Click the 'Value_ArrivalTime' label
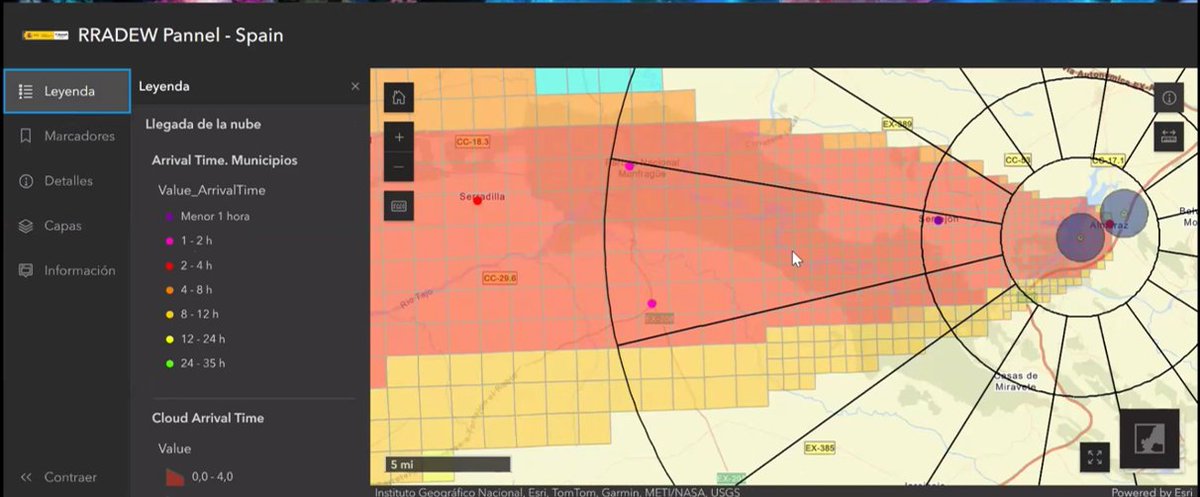Screen dimensions: 1200x497 tap(211, 190)
